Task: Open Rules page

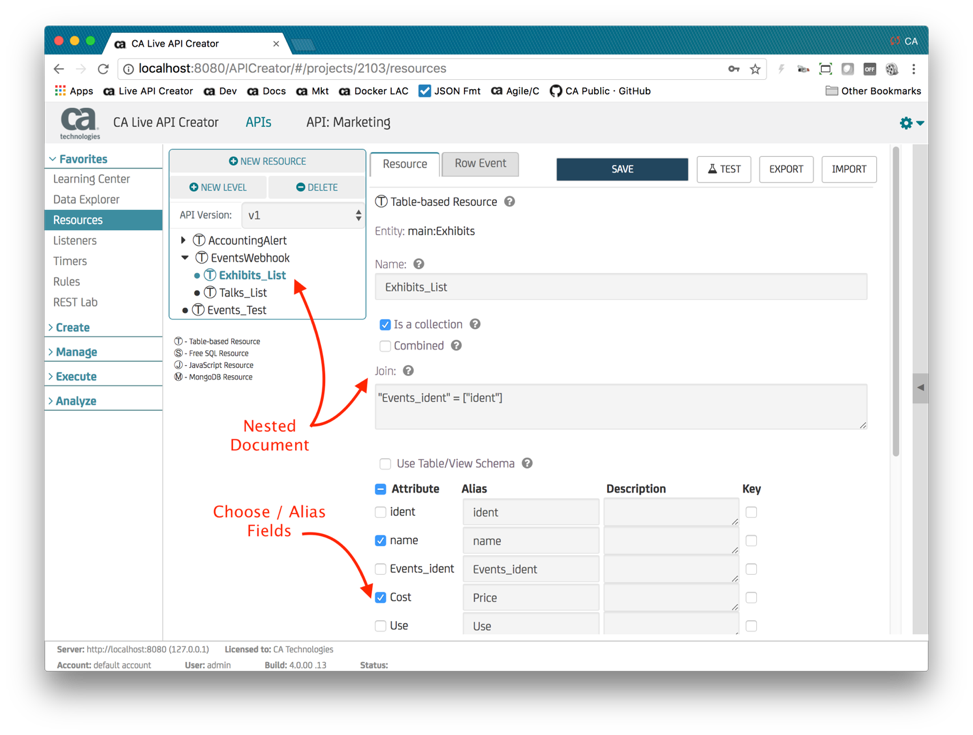Action: (x=66, y=281)
